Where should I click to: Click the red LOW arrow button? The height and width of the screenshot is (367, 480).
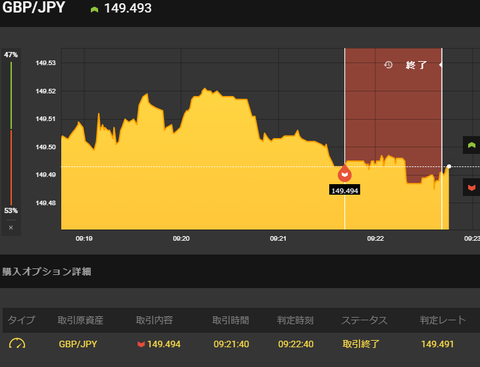pos(471,187)
